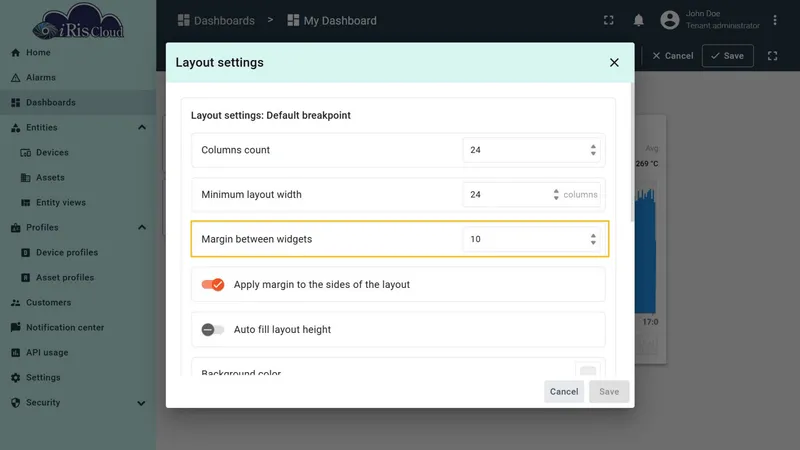Enable Auto fill layout height toggle
Screen dimensions: 800x450
point(213,330)
